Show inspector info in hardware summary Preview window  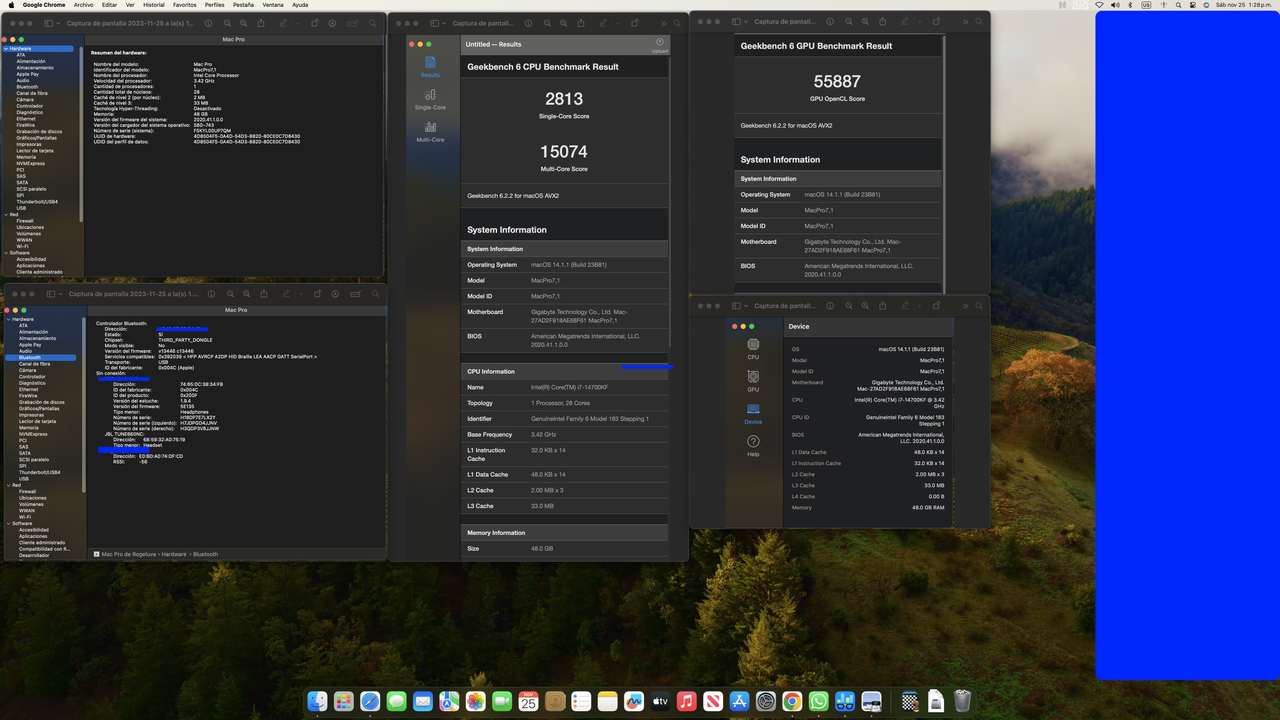tap(208, 22)
